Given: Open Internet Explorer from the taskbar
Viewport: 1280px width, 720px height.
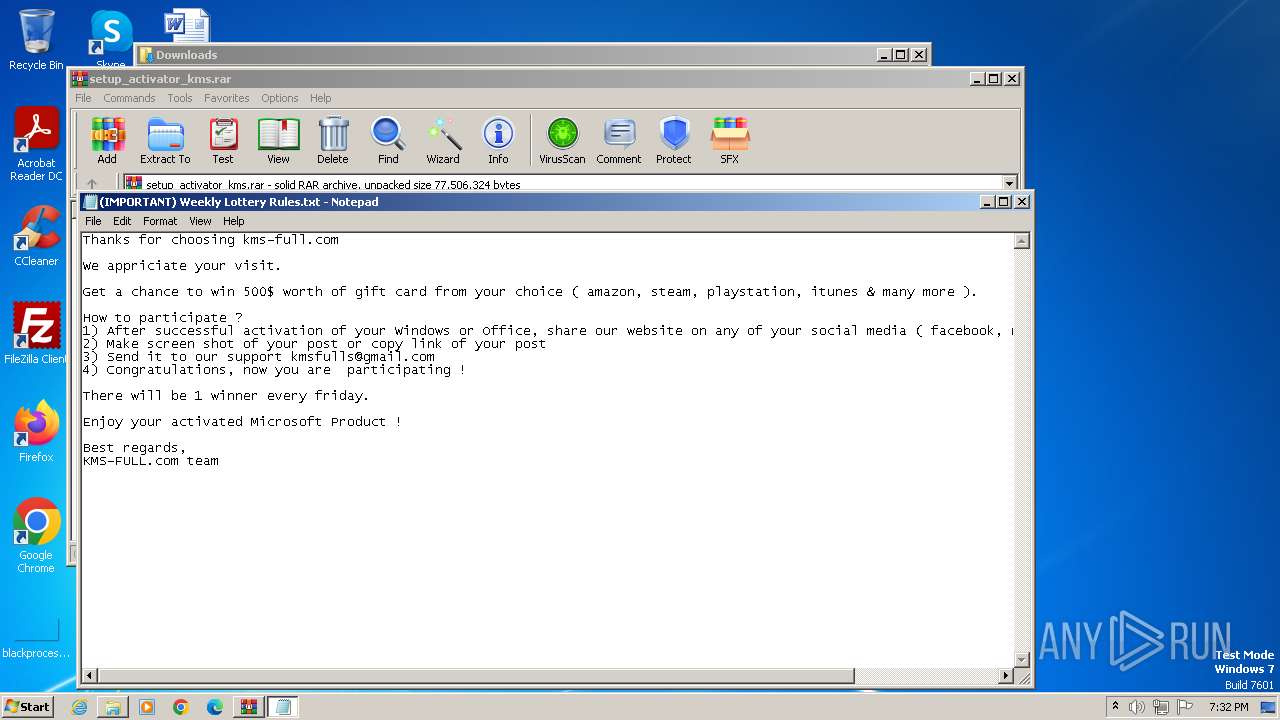Looking at the screenshot, I should [79, 707].
